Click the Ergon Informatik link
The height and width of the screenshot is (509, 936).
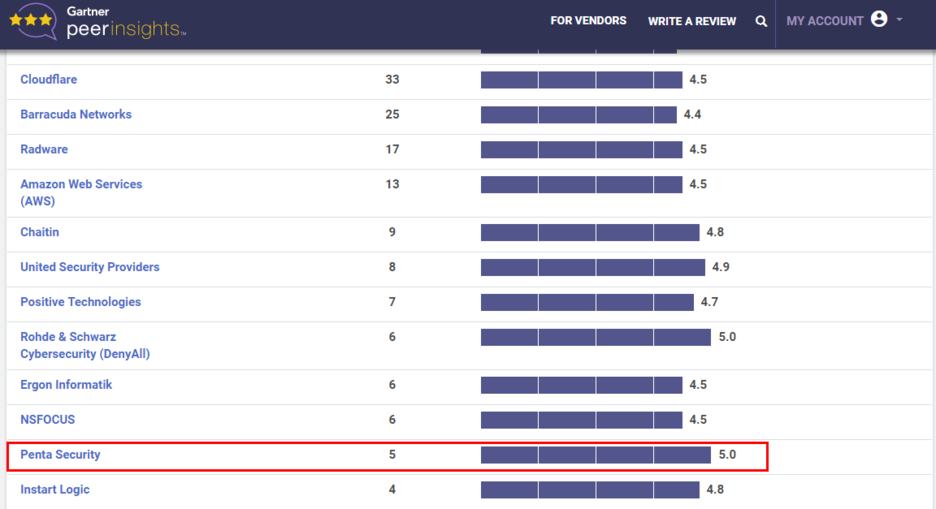pyautogui.click(x=66, y=385)
